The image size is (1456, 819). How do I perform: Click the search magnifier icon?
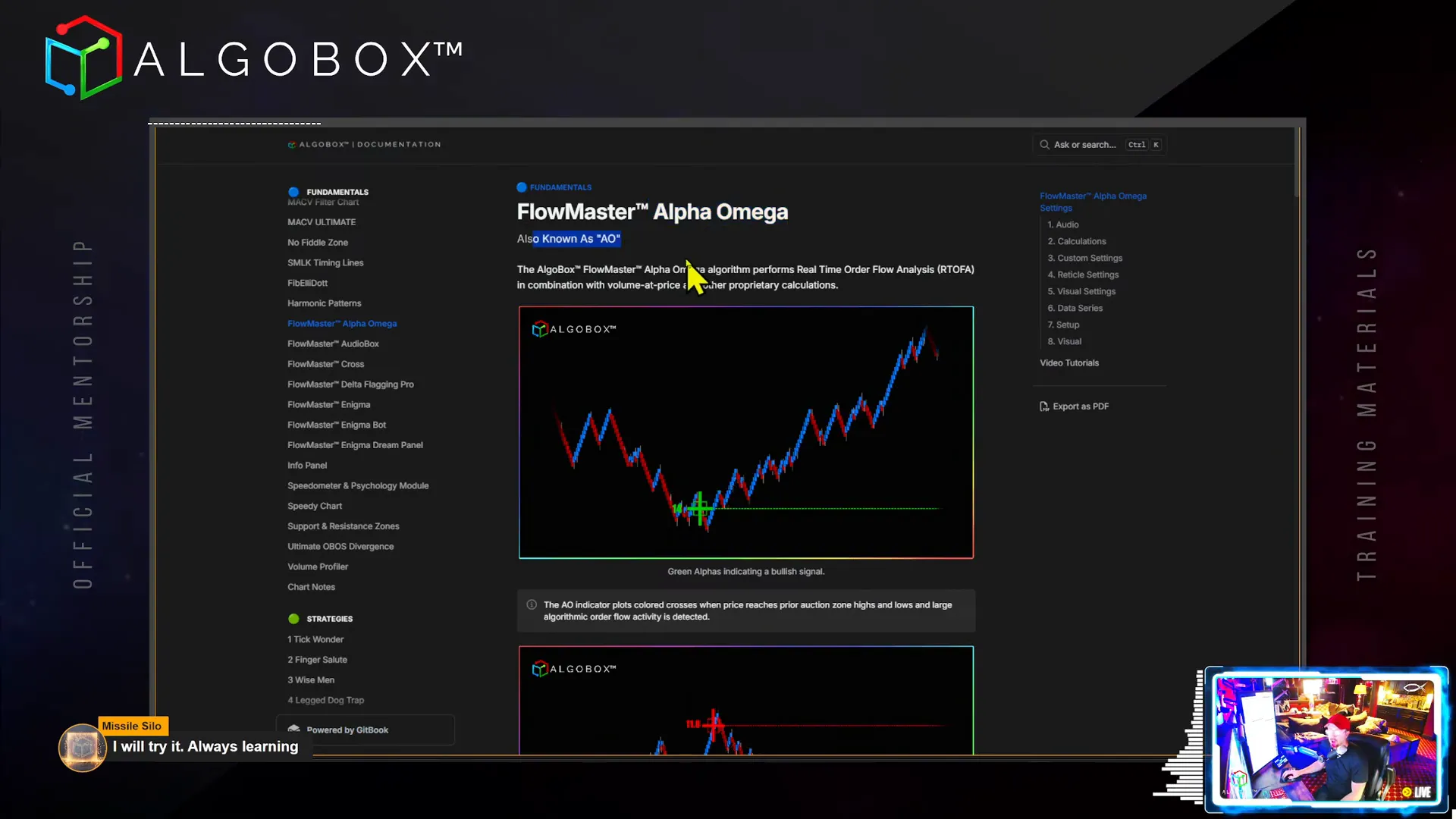pyautogui.click(x=1044, y=145)
